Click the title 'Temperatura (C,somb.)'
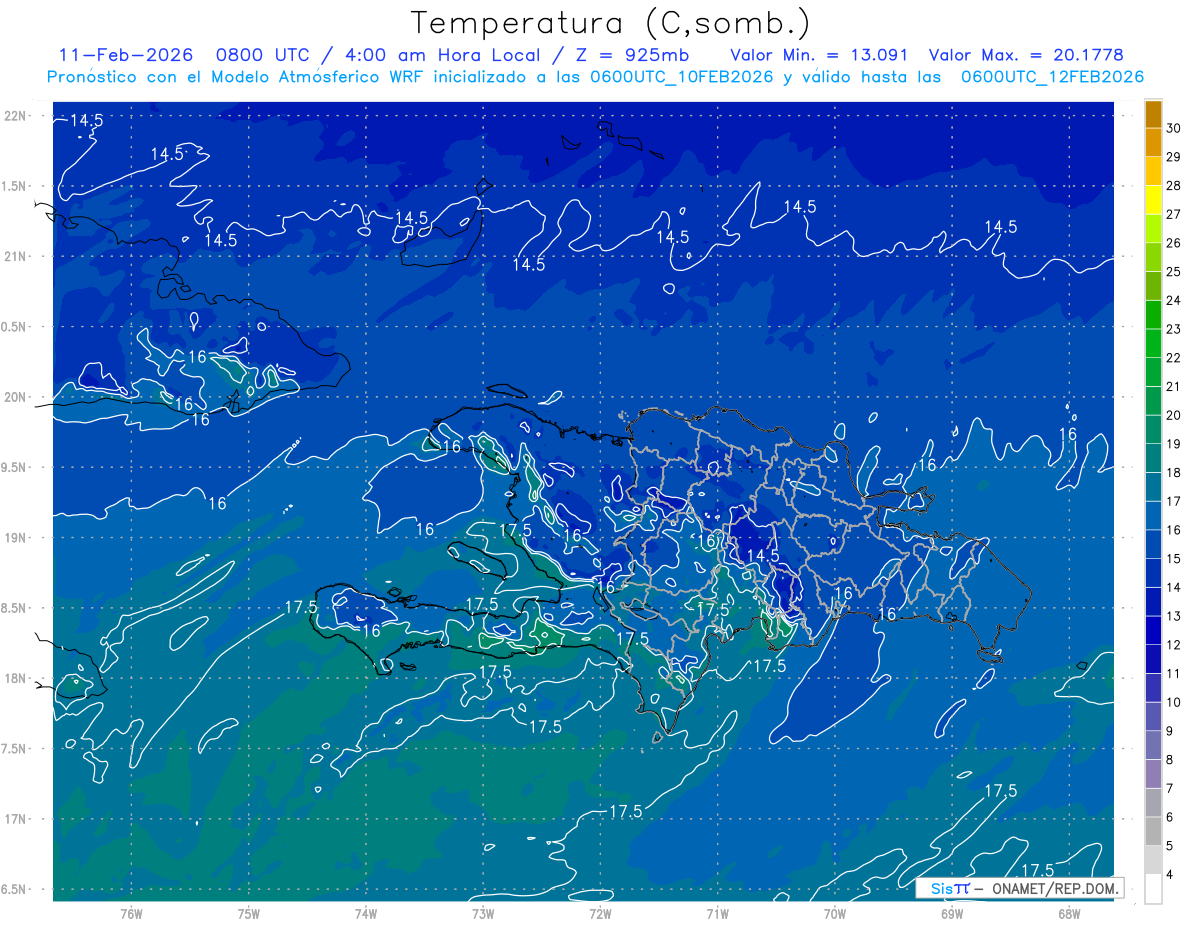The image size is (1200, 927). pyautogui.click(x=611, y=24)
